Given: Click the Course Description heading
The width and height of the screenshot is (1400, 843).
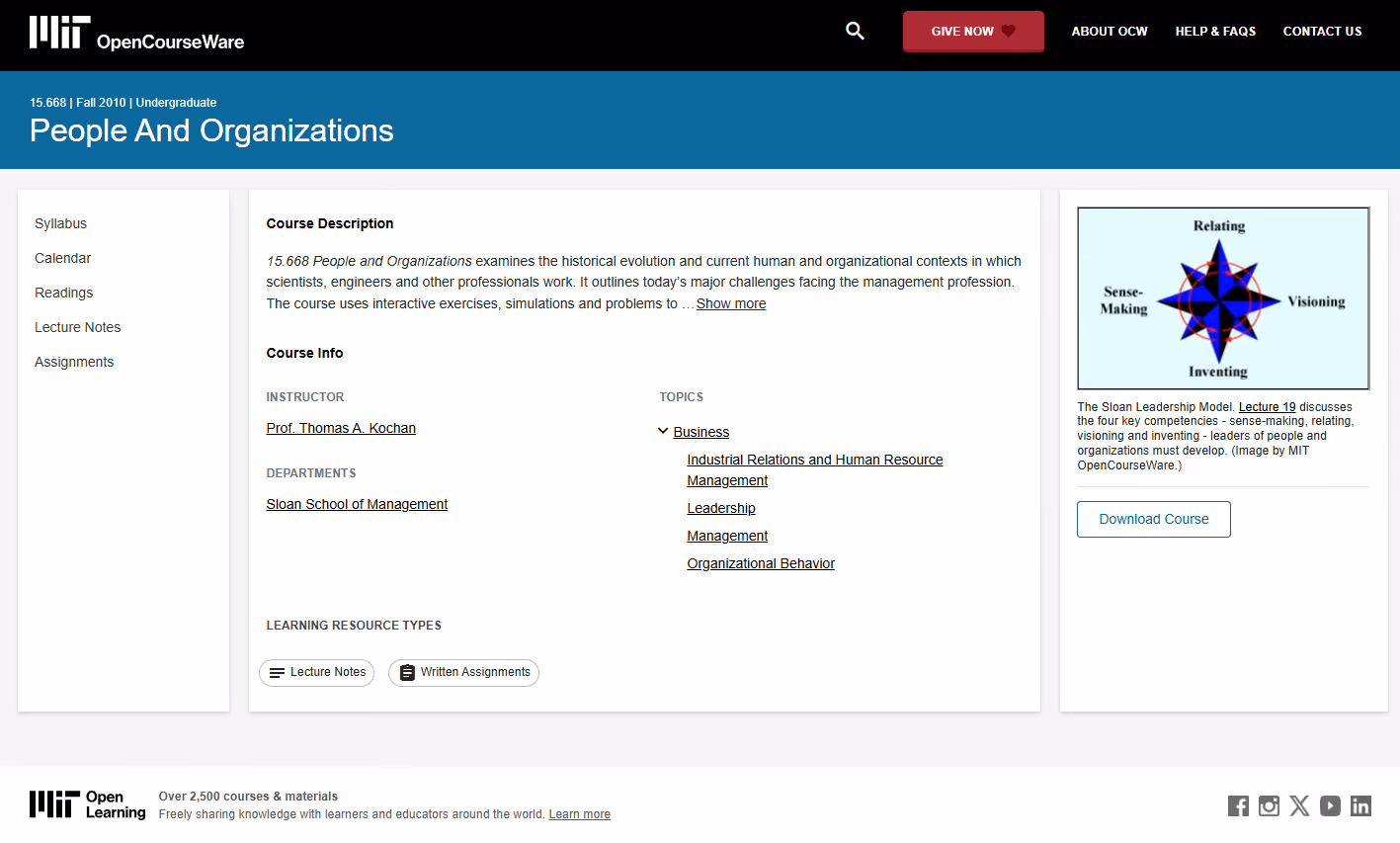Looking at the screenshot, I should click(330, 223).
